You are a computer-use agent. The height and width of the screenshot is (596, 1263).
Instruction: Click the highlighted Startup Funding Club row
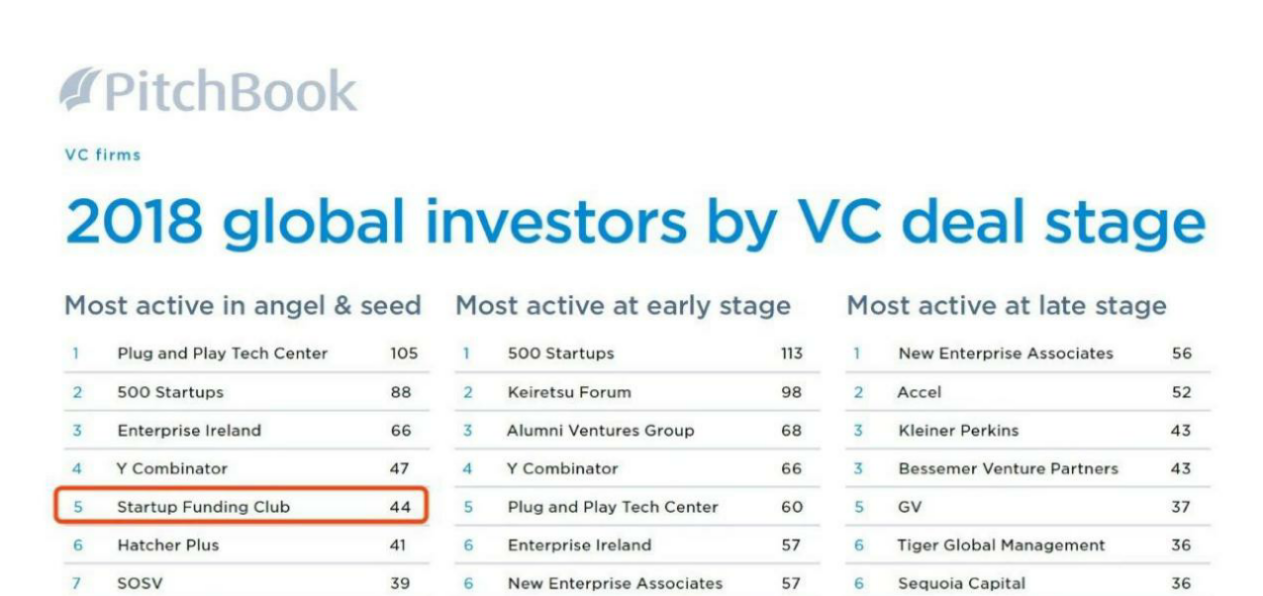click(241, 507)
